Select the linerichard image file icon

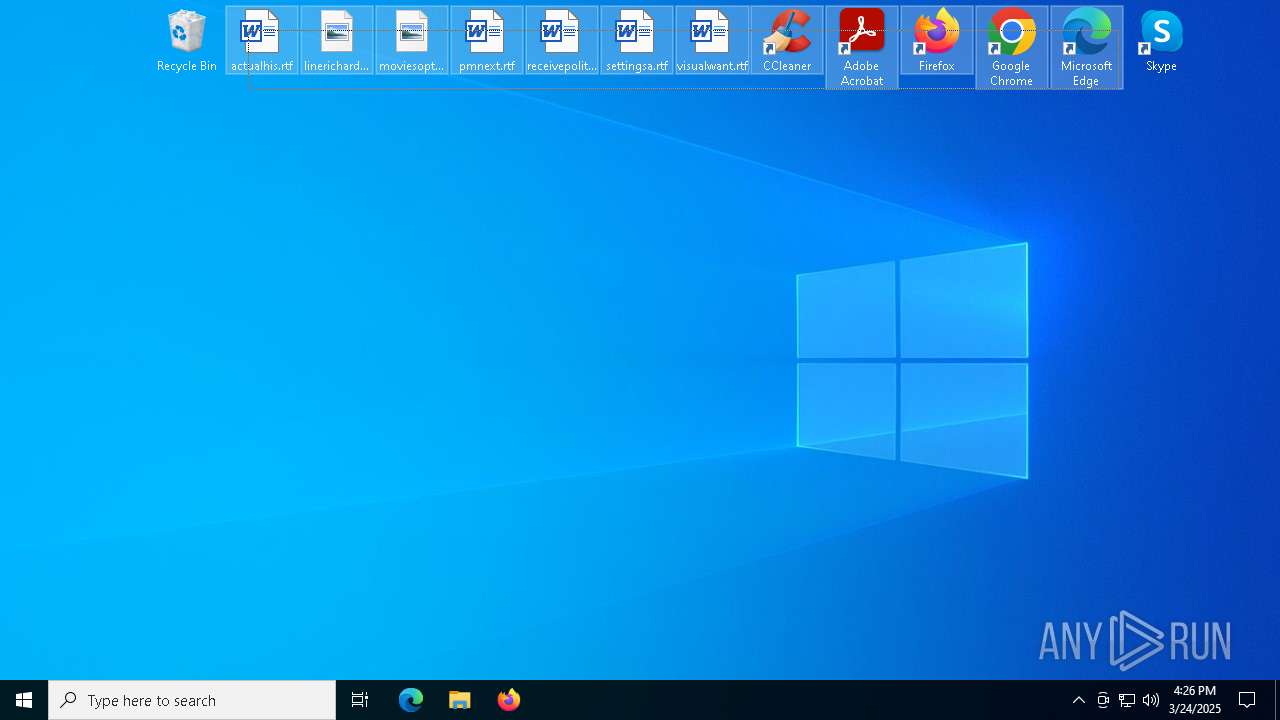337,41
